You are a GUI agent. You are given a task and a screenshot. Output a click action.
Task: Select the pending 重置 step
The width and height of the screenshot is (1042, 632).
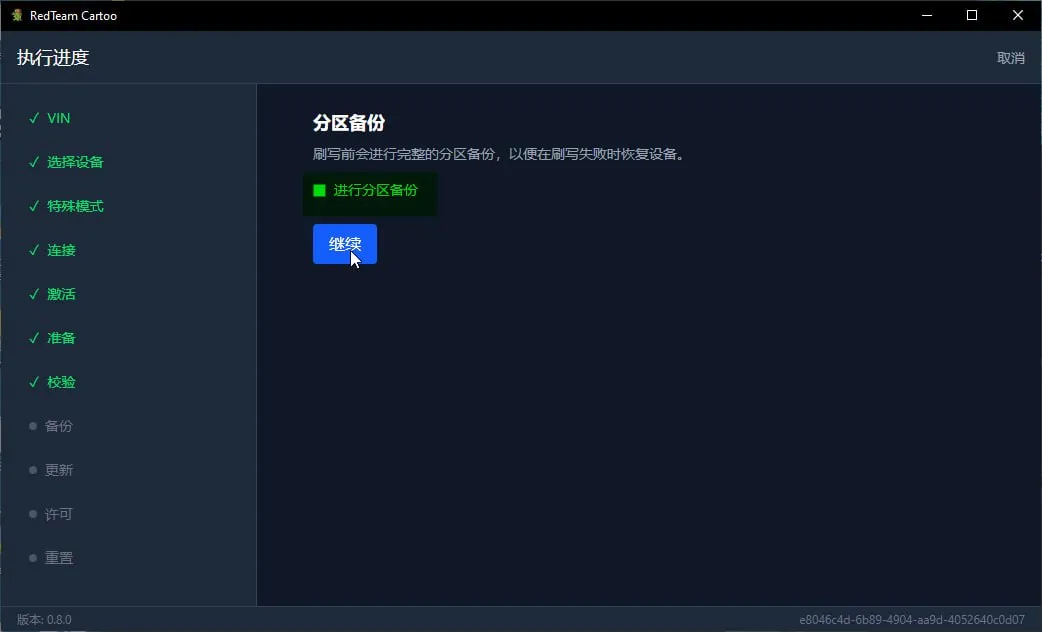(x=51, y=558)
